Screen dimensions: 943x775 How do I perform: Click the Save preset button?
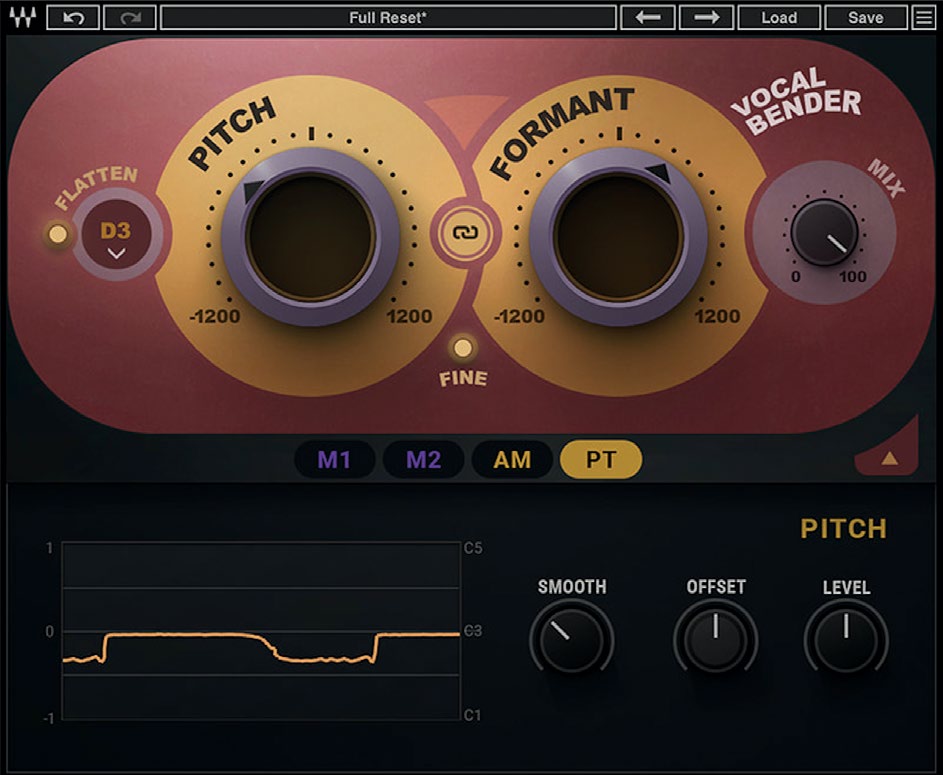click(x=865, y=17)
